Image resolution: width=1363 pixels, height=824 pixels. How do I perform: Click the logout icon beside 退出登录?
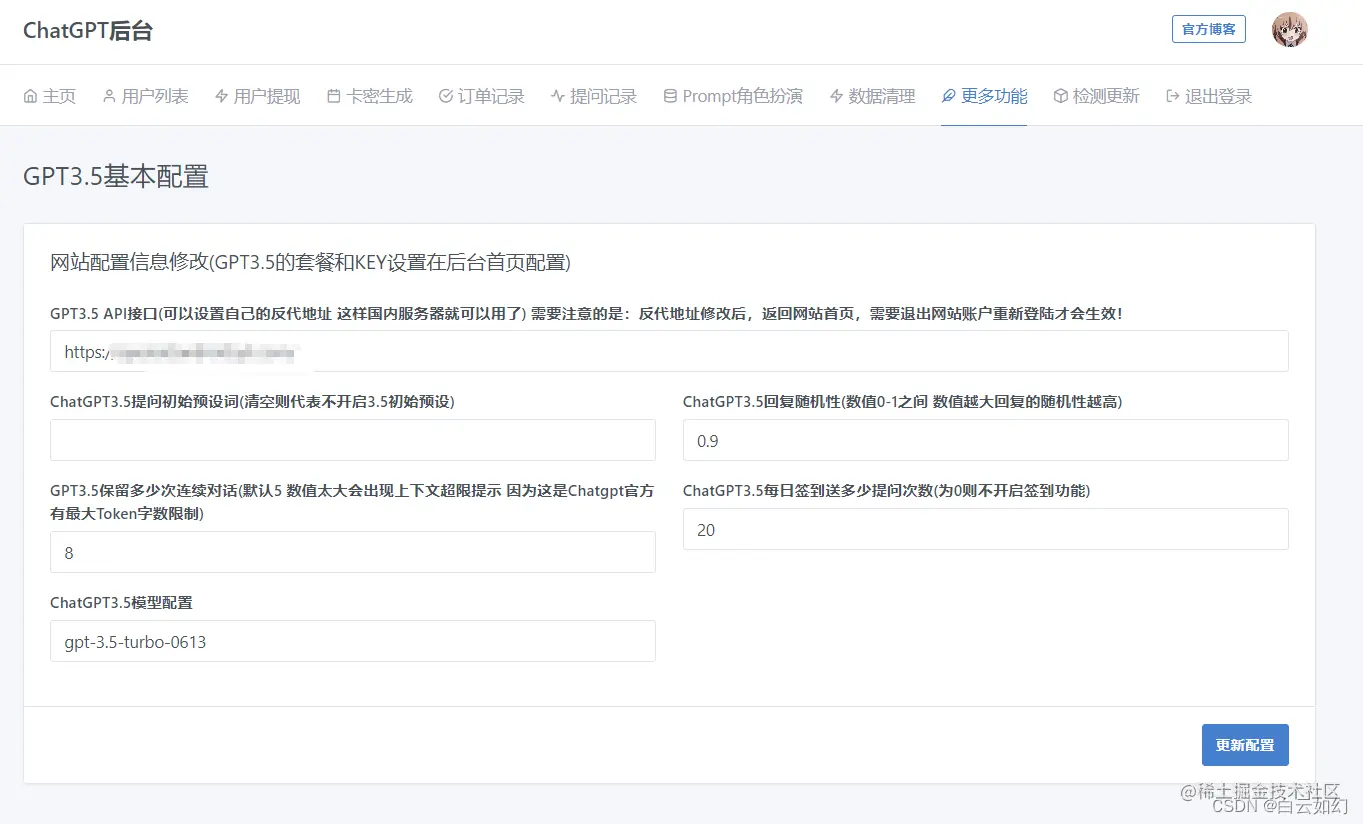1173,96
